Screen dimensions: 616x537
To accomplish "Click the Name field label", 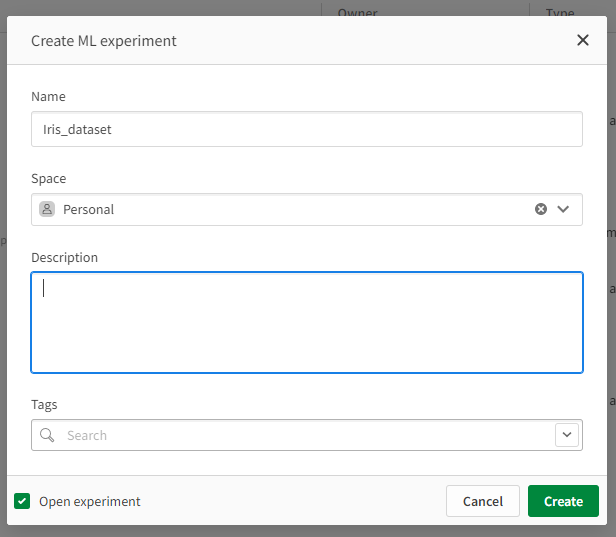I will click(48, 96).
